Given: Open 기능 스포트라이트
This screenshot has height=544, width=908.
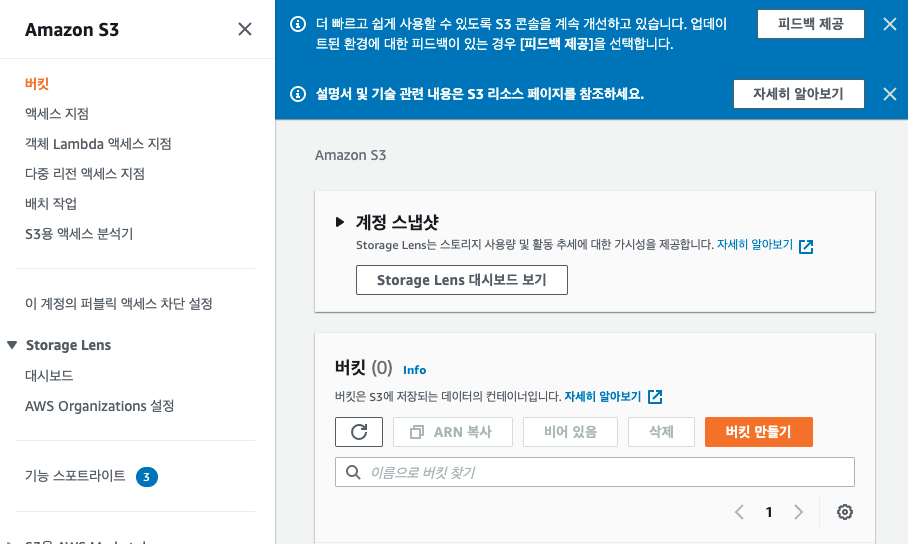Looking at the screenshot, I should [75, 476].
